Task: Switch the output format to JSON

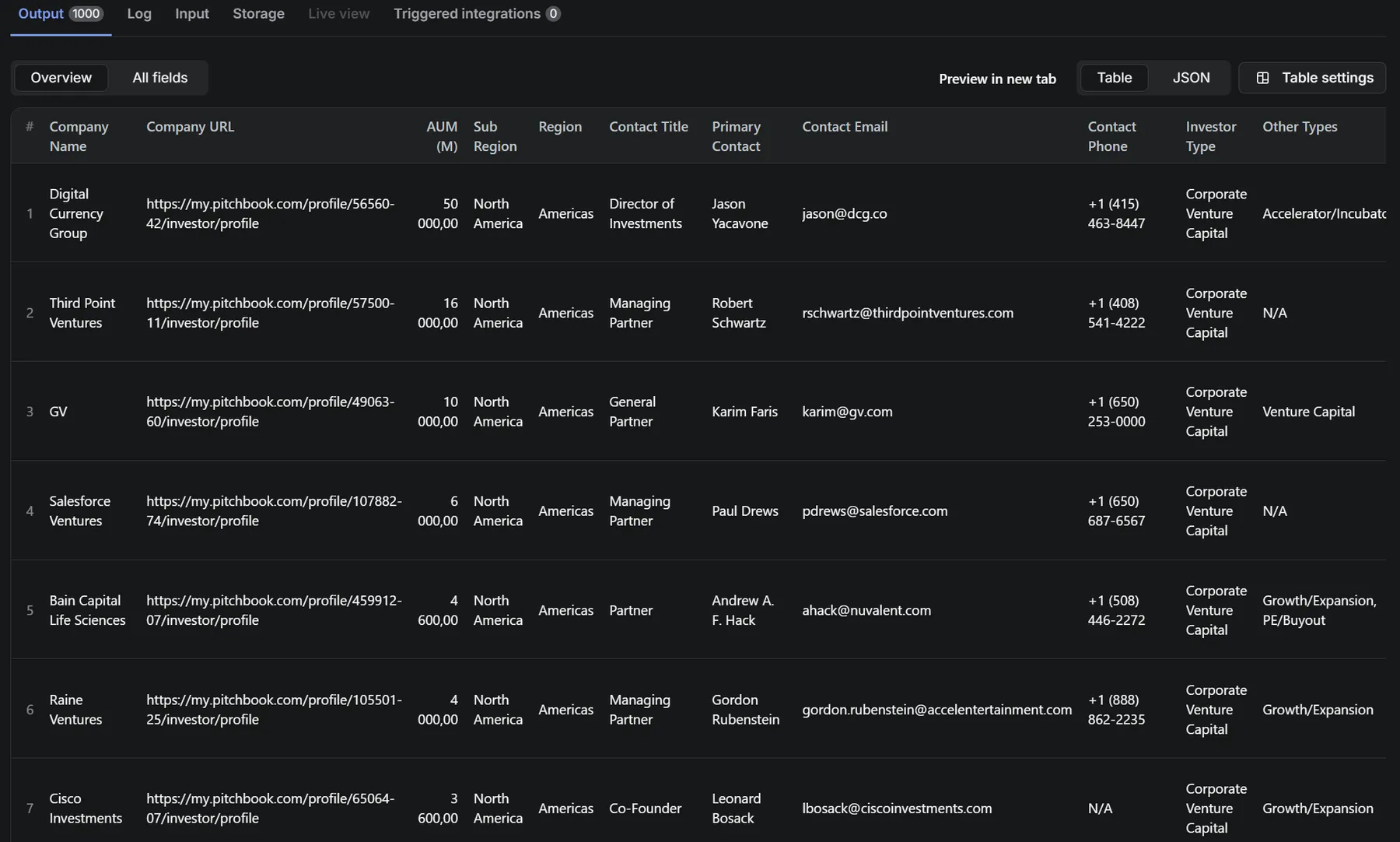Action: (x=1191, y=78)
